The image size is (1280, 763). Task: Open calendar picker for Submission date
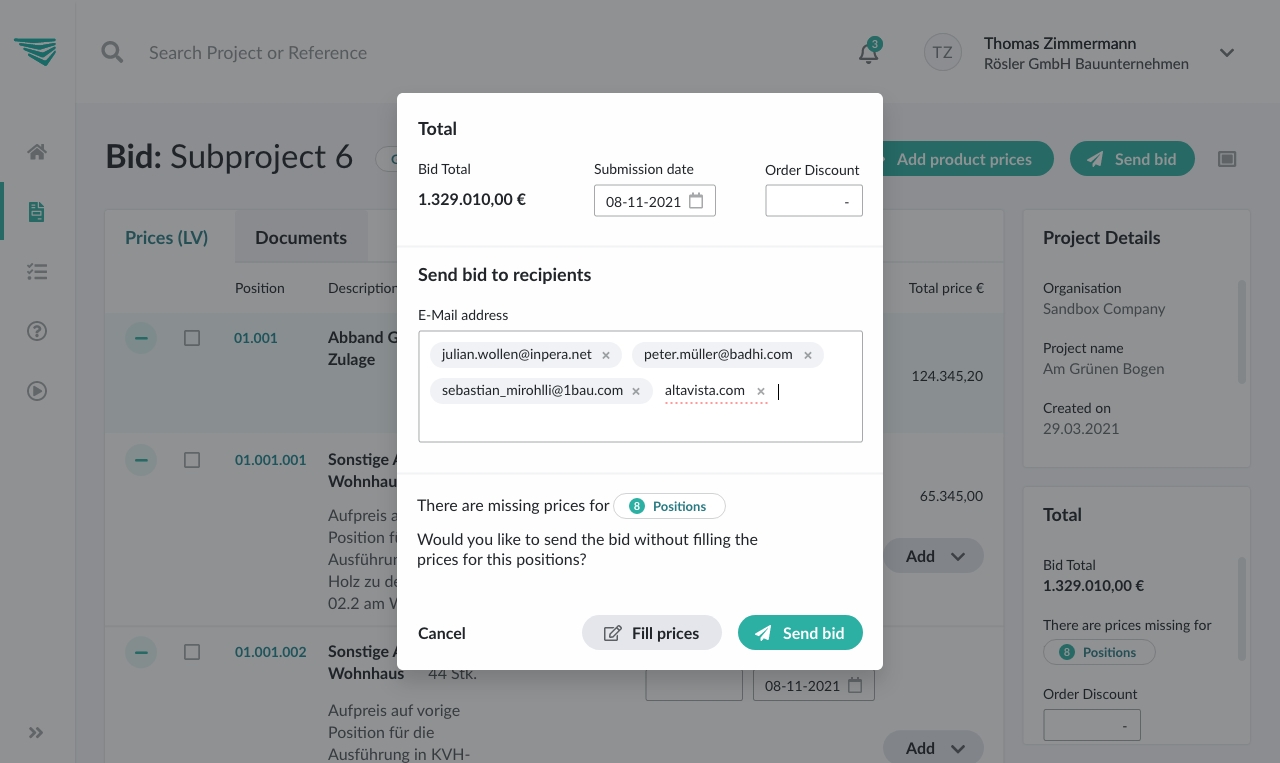[696, 201]
